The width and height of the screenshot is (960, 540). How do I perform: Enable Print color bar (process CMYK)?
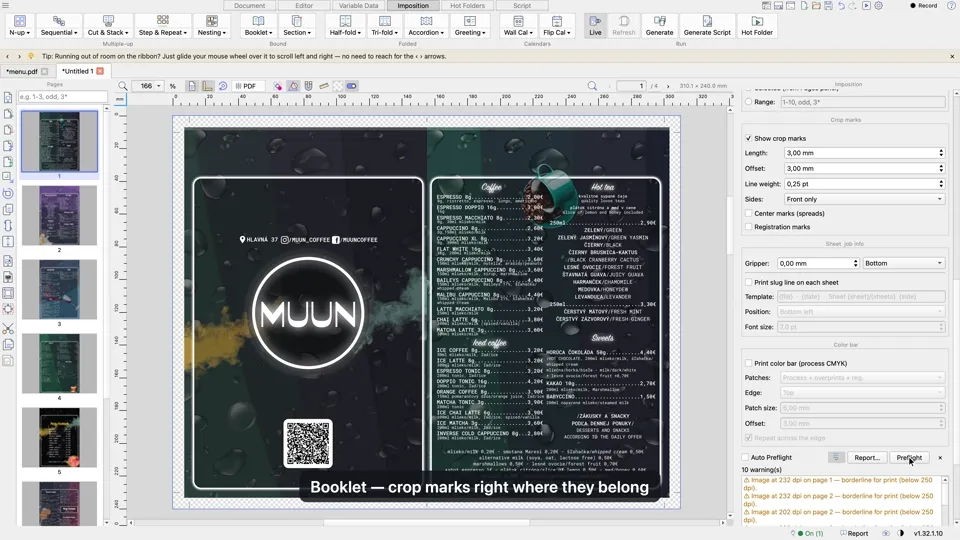tap(748, 363)
